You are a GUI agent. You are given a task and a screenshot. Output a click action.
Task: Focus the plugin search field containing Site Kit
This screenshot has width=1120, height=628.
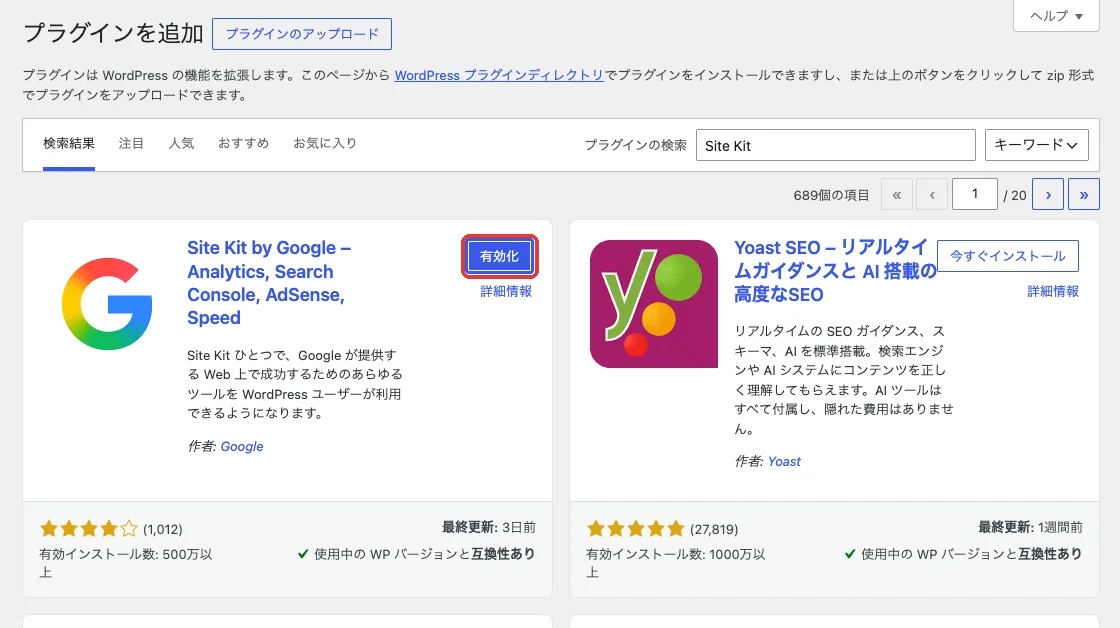(x=836, y=145)
